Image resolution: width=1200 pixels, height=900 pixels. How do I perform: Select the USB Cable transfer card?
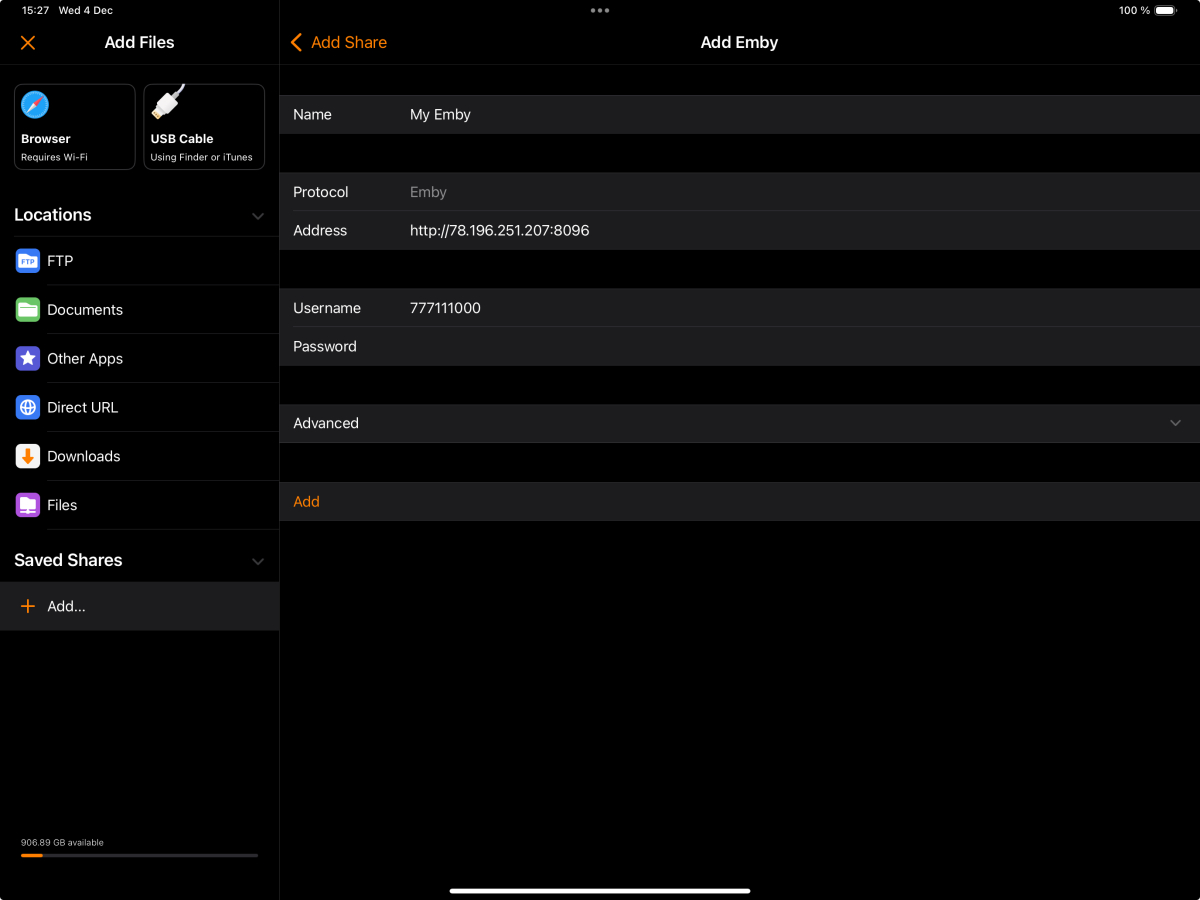coord(204,127)
